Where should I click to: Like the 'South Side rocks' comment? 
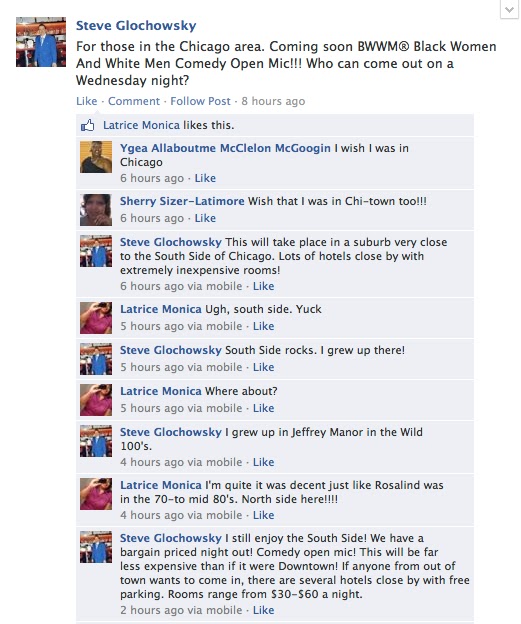[263, 367]
